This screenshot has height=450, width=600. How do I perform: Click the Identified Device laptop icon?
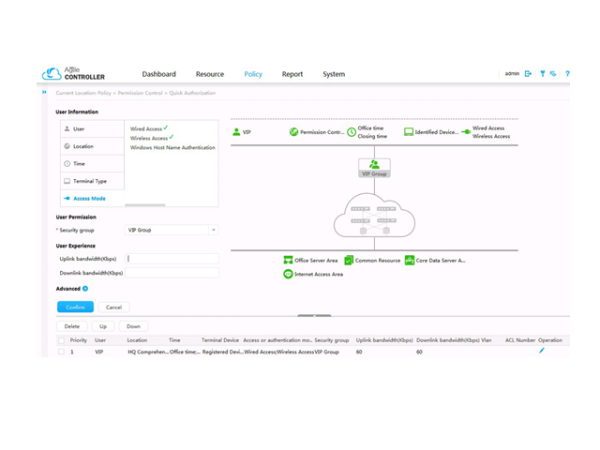click(x=409, y=132)
